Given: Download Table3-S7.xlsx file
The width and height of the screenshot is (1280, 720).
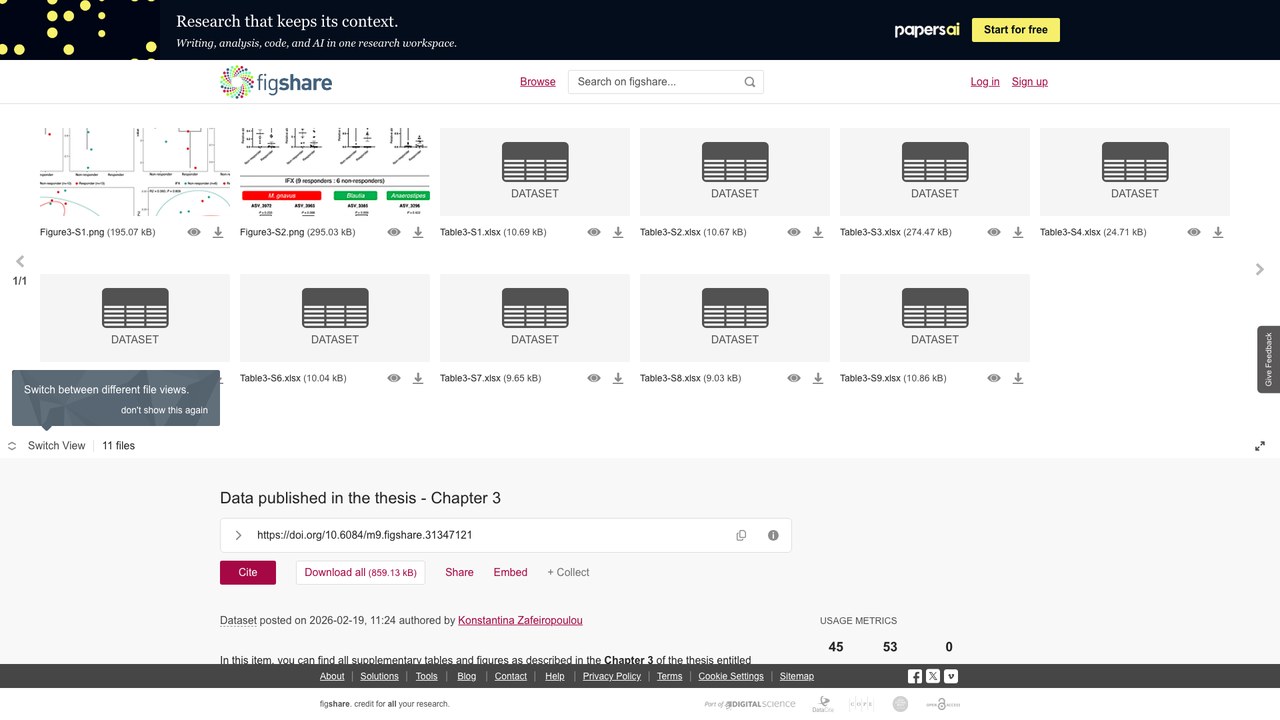Looking at the screenshot, I should [x=618, y=378].
